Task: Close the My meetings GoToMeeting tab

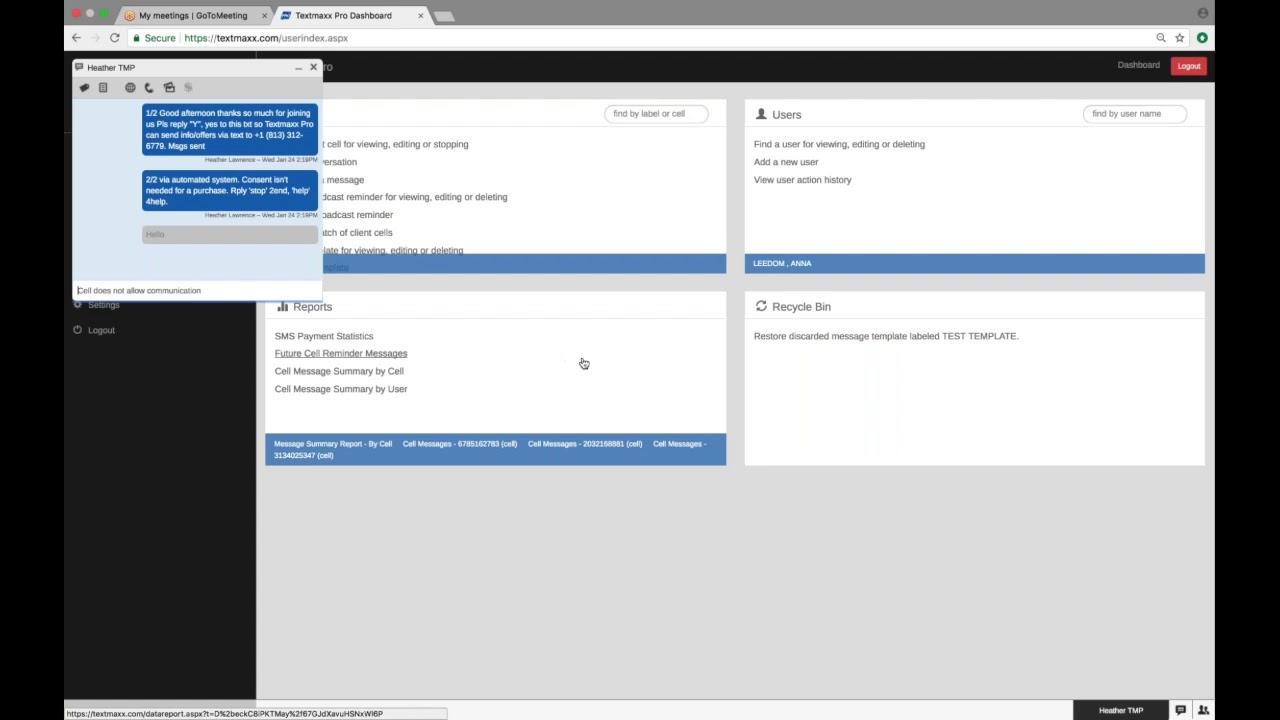Action: (x=265, y=16)
